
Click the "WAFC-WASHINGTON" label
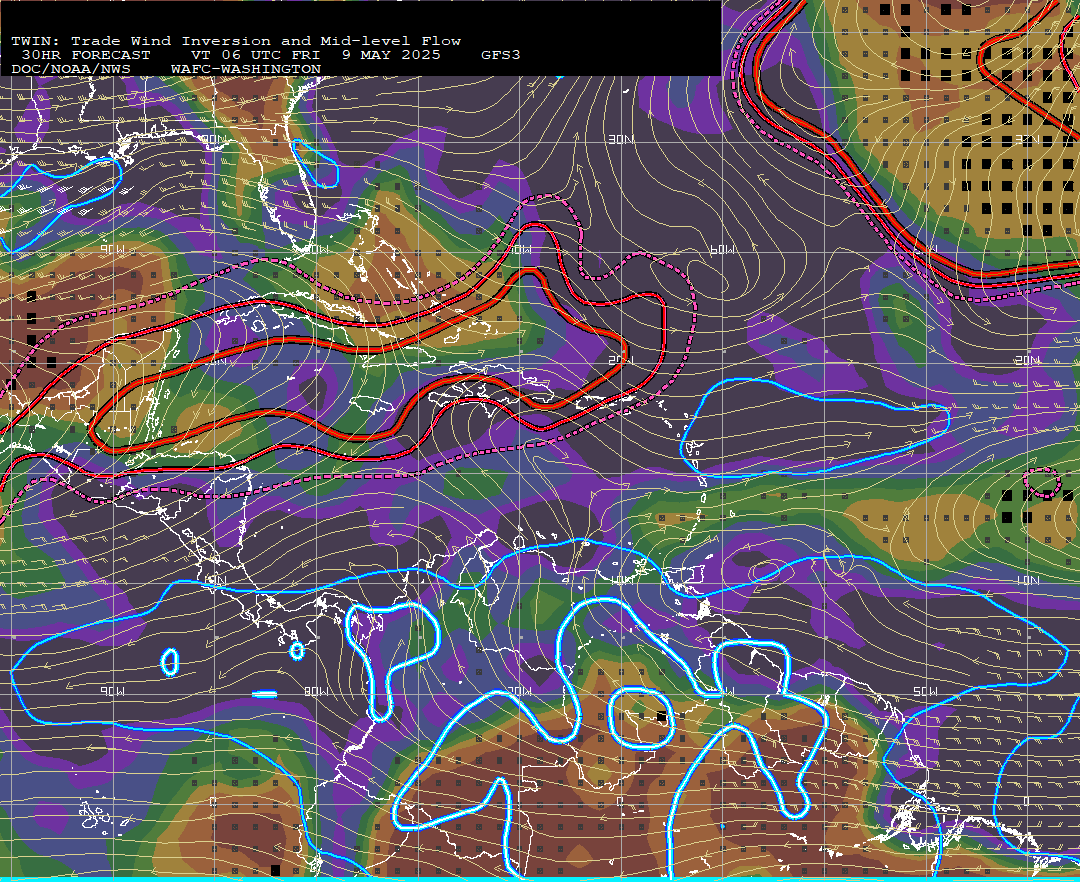(x=246, y=70)
